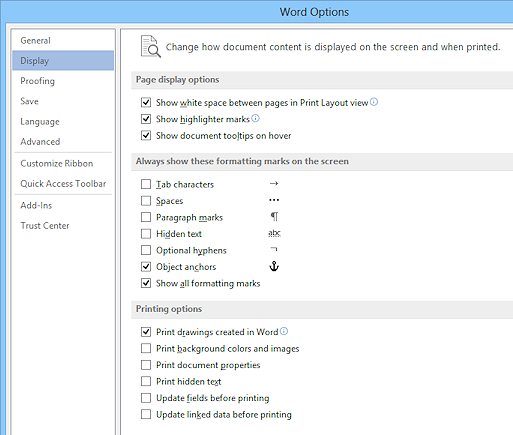Viewport: 513px width, 435px height.
Task: Click info icon next to Show highlighter marks
Action: [255, 118]
